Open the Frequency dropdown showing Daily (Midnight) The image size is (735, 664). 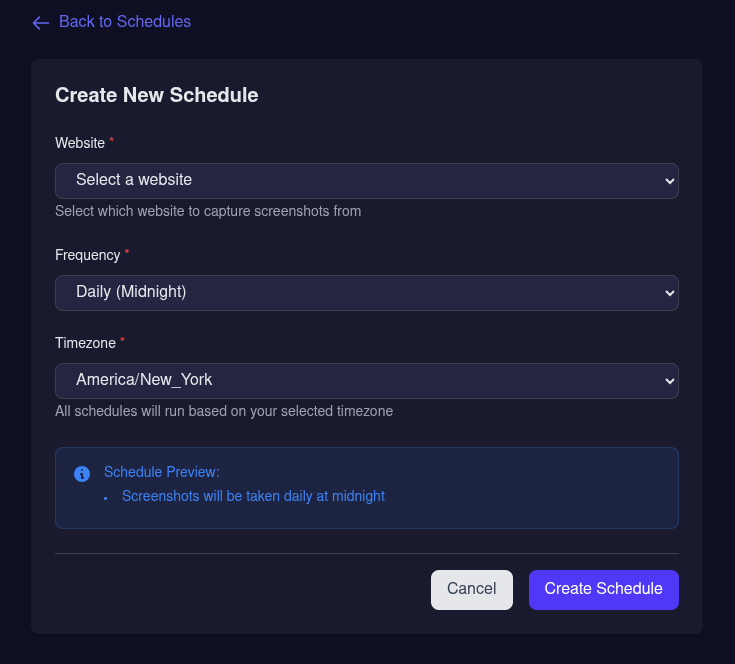point(366,293)
